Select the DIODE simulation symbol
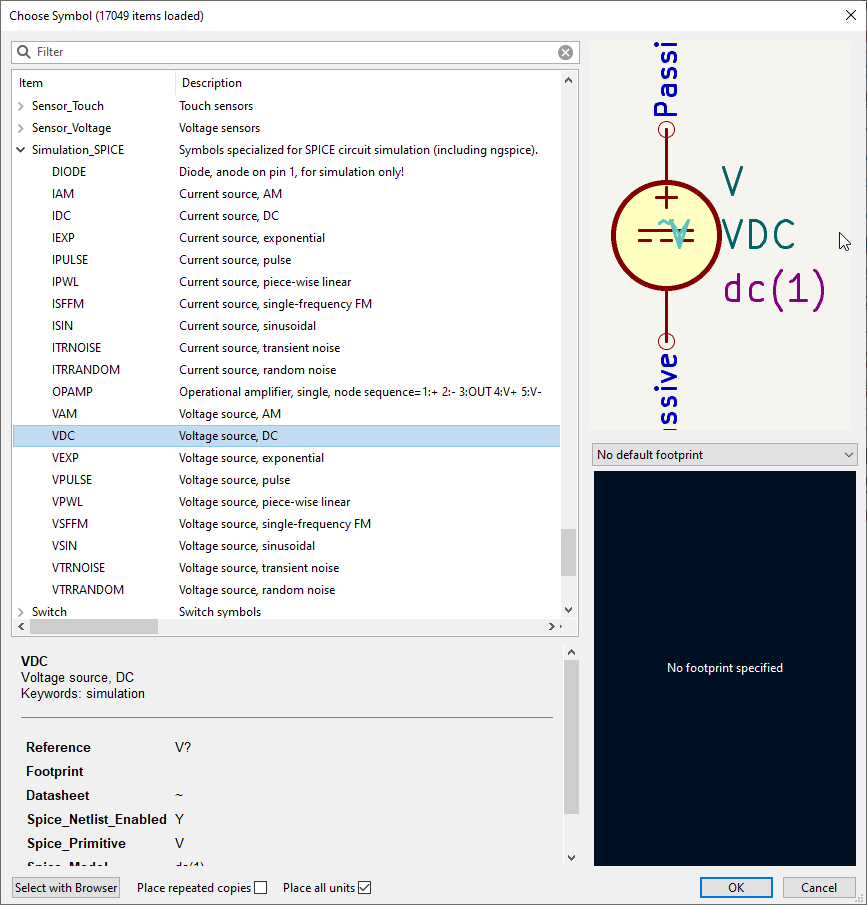This screenshot has height=905, width=867. click(69, 171)
